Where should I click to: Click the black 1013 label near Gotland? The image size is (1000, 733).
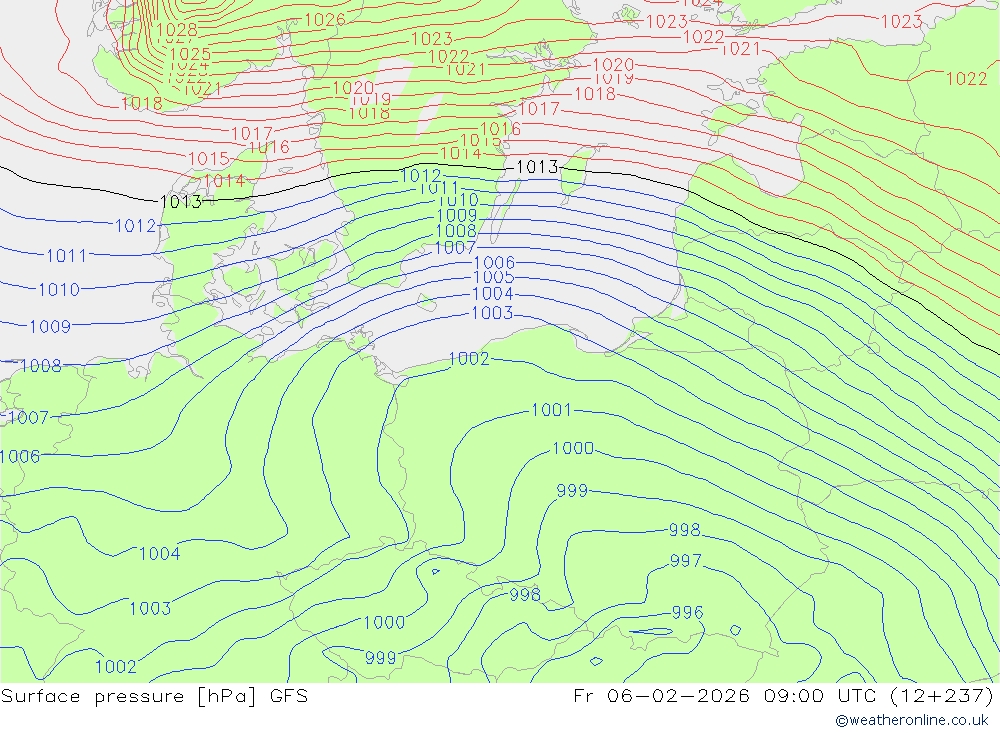(x=537, y=167)
